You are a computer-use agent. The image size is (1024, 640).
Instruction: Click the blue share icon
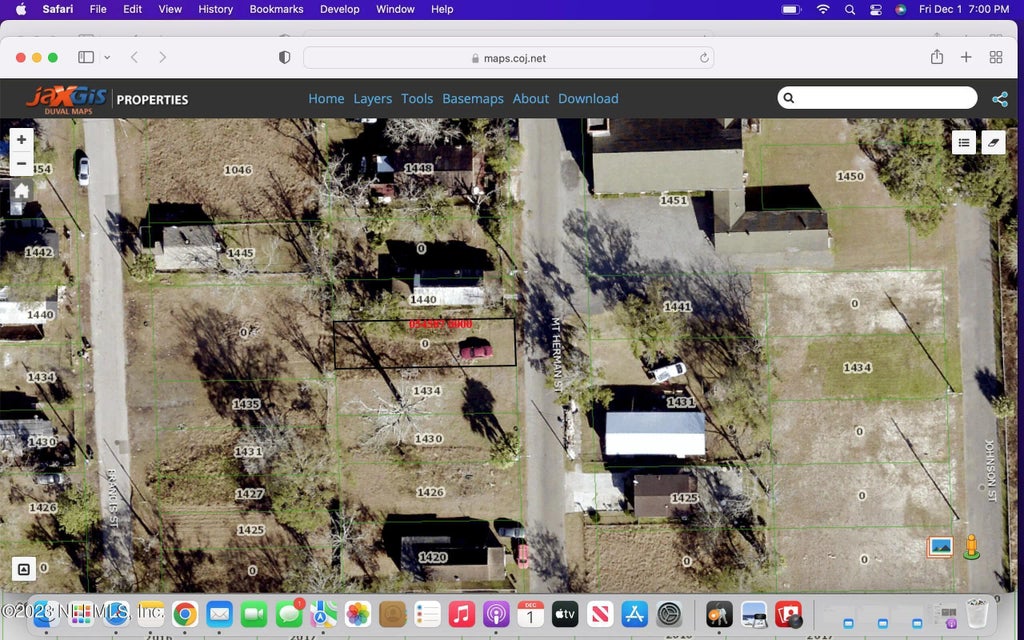pyautogui.click(x=999, y=99)
